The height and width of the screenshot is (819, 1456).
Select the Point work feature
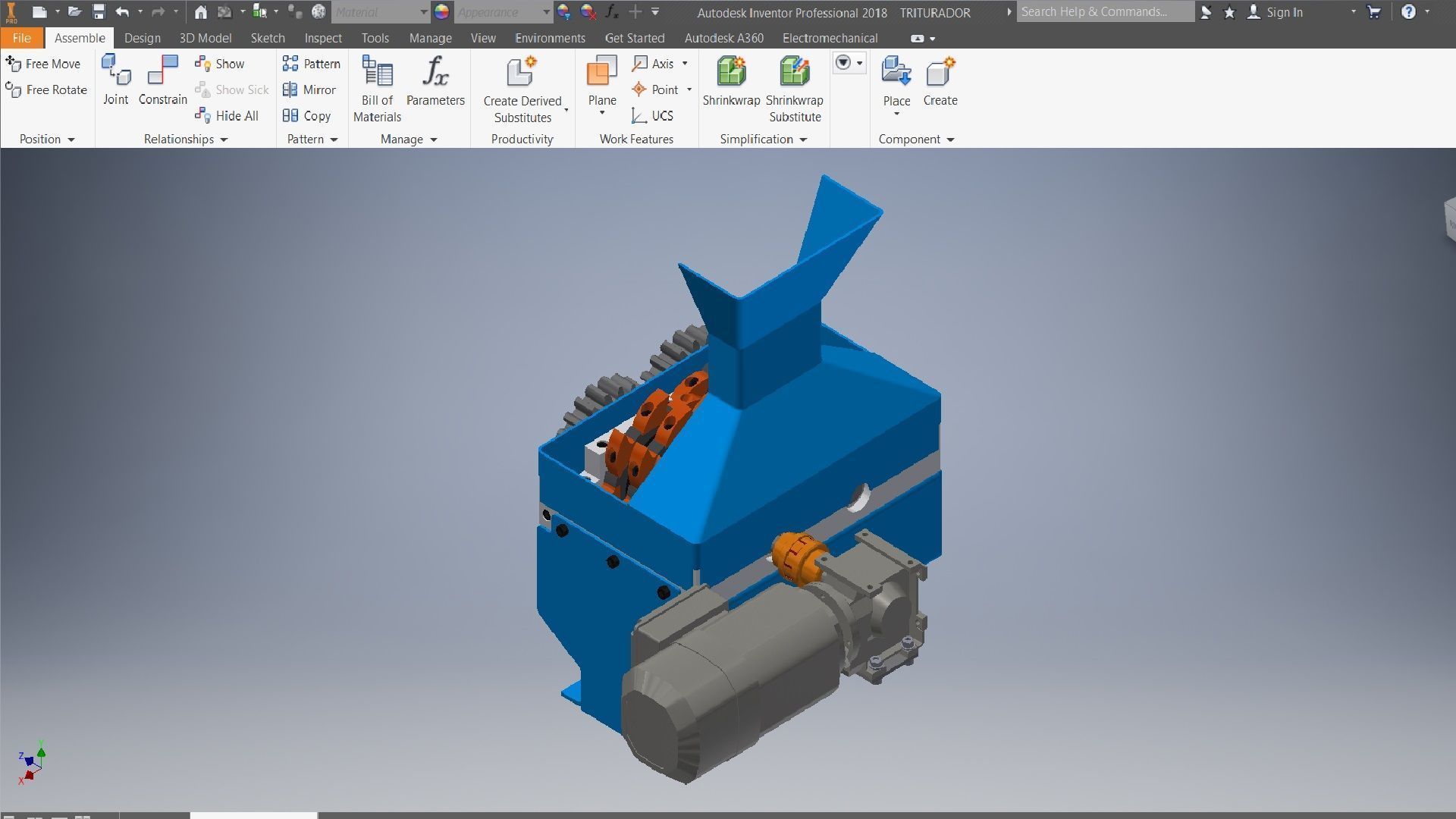tap(655, 89)
